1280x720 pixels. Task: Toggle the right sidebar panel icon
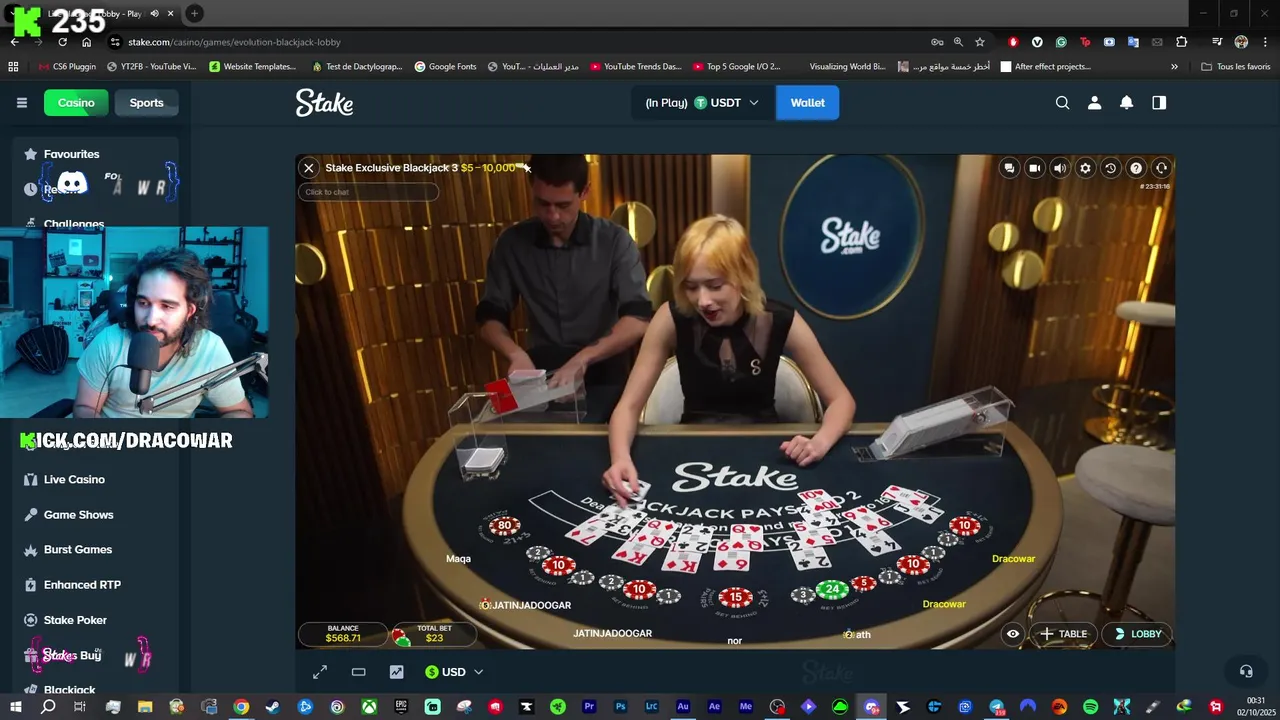pos(1159,103)
